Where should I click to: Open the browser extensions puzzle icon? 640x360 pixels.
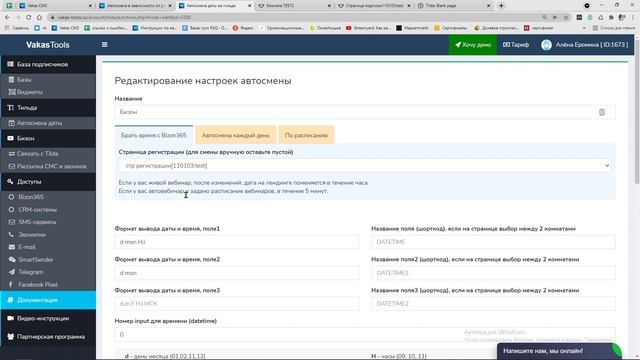[x=611, y=18]
